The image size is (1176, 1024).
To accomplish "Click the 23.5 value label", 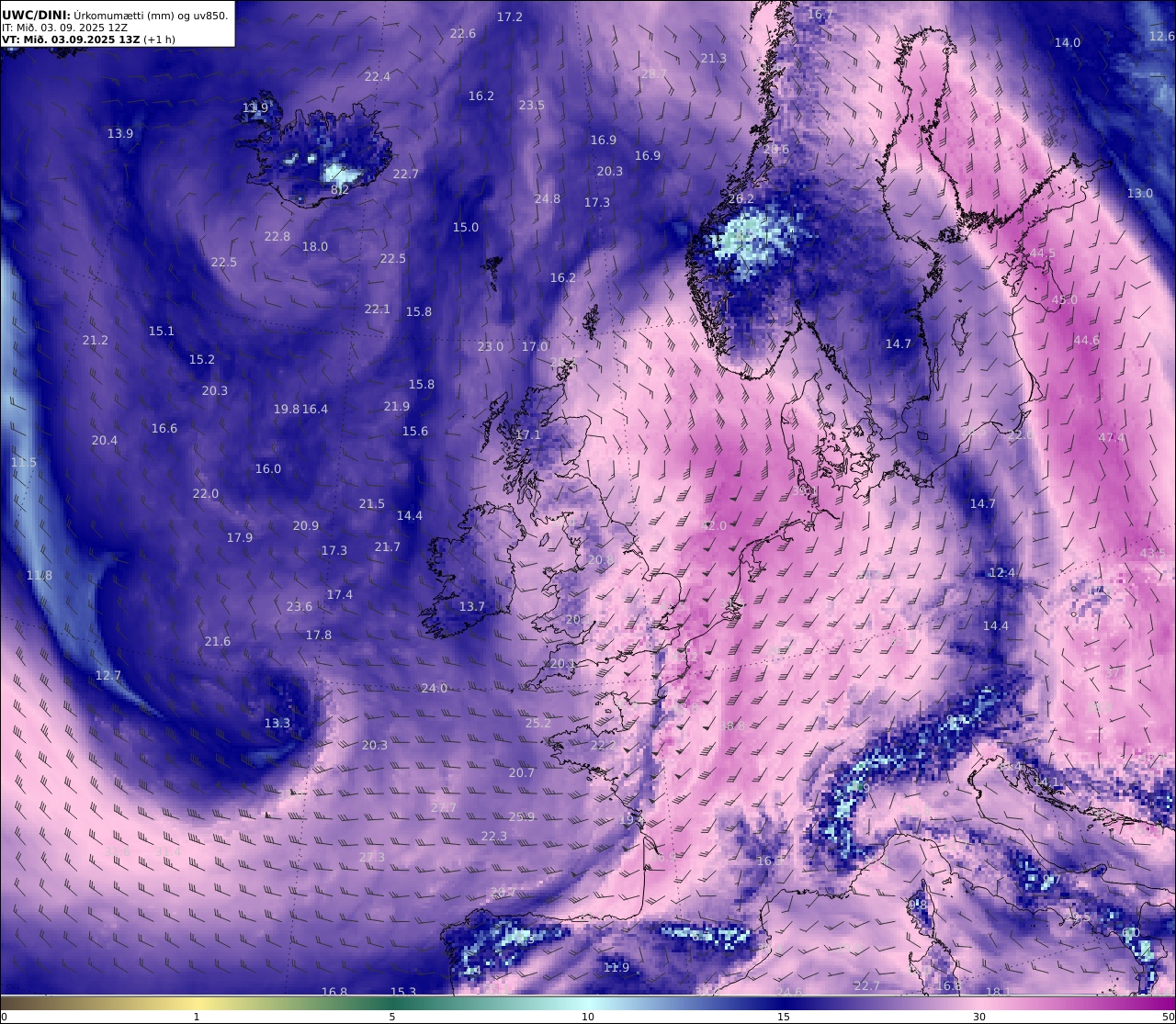I will click(532, 105).
